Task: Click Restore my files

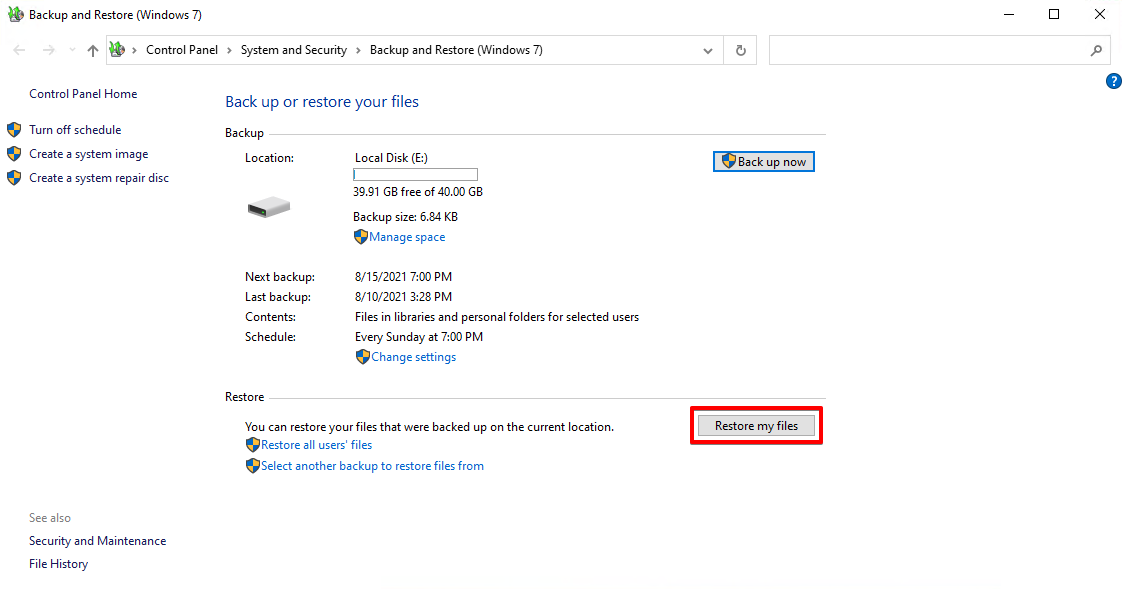Action: pos(756,424)
